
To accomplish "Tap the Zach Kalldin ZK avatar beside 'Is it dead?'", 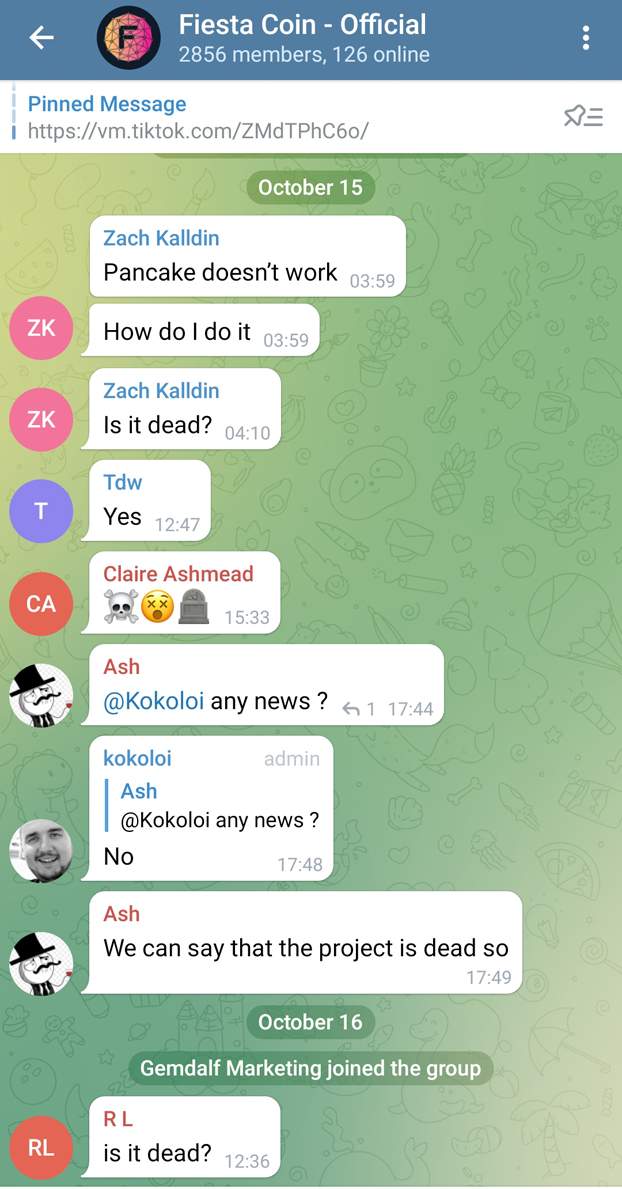I will click(41, 419).
